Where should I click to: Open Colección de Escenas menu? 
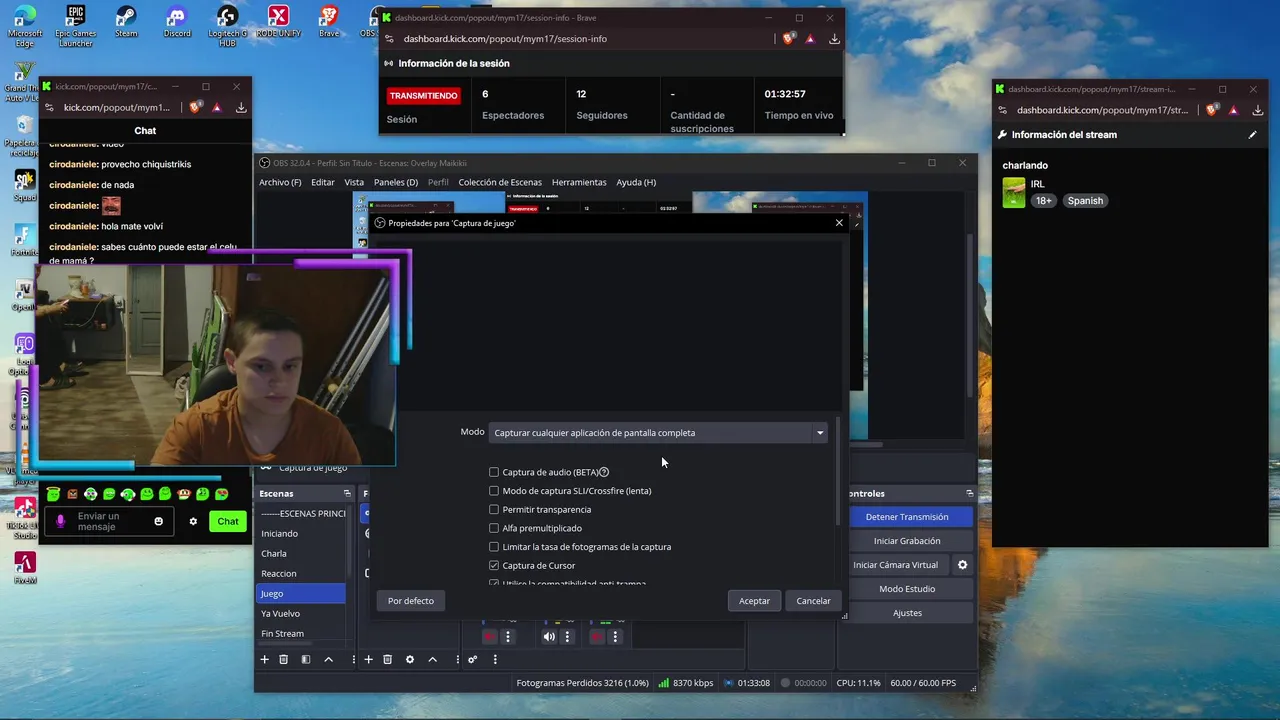[500, 182]
